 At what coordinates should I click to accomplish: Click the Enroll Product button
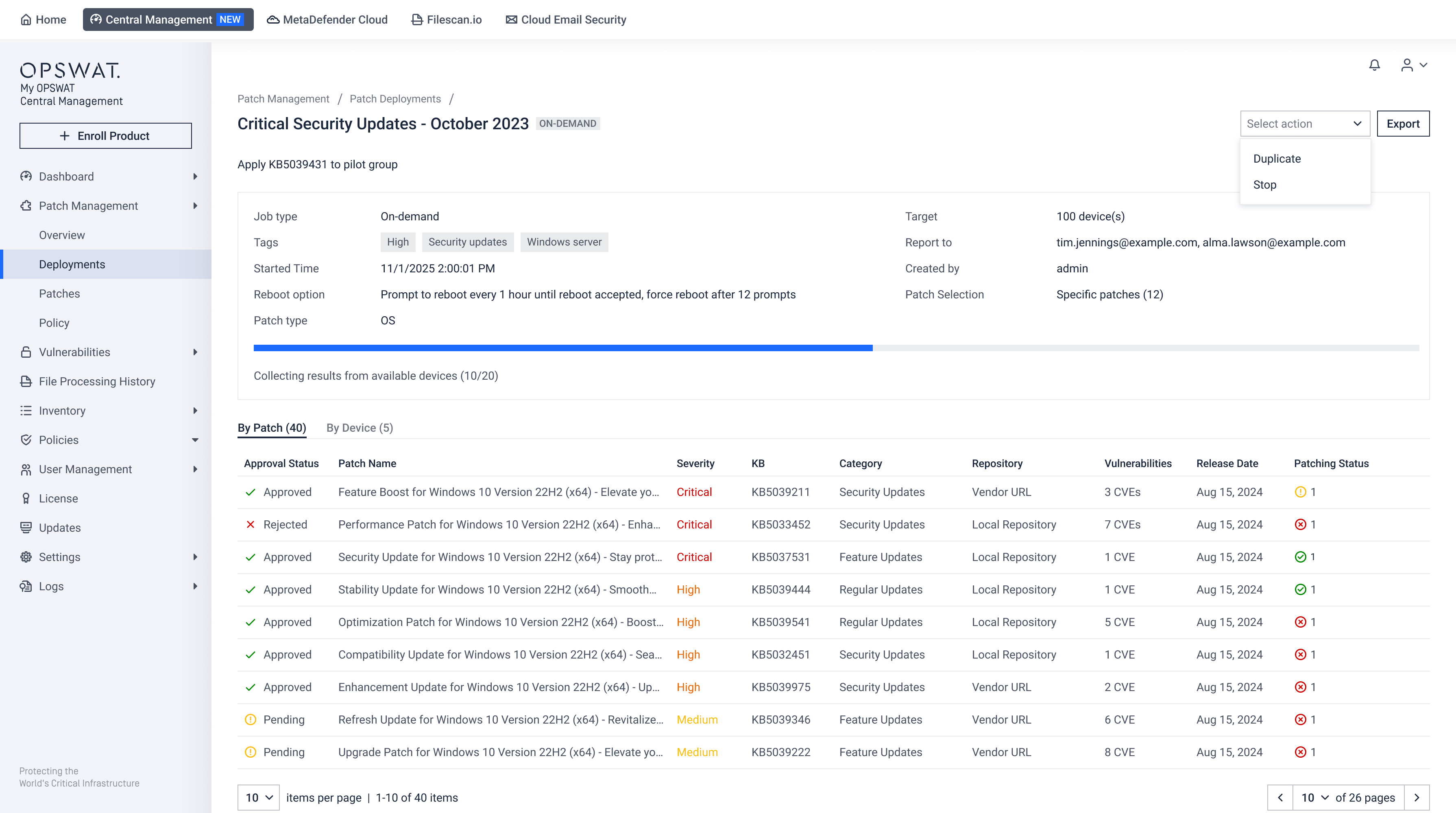tap(106, 136)
